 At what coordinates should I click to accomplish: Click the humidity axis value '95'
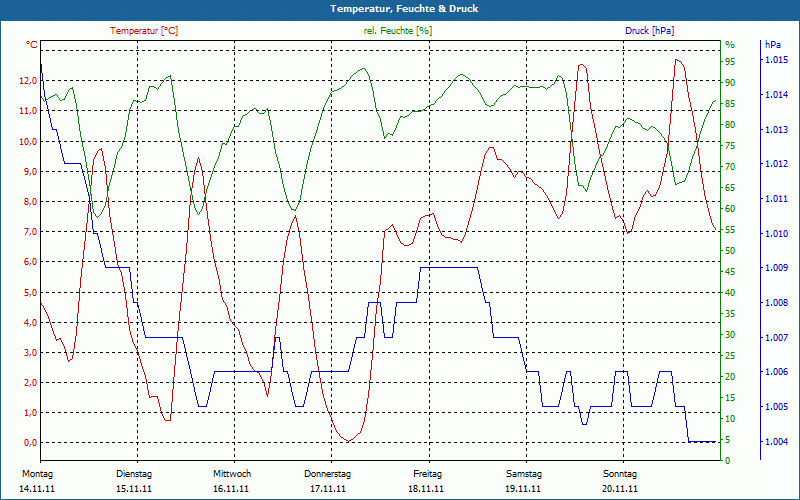click(730, 62)
